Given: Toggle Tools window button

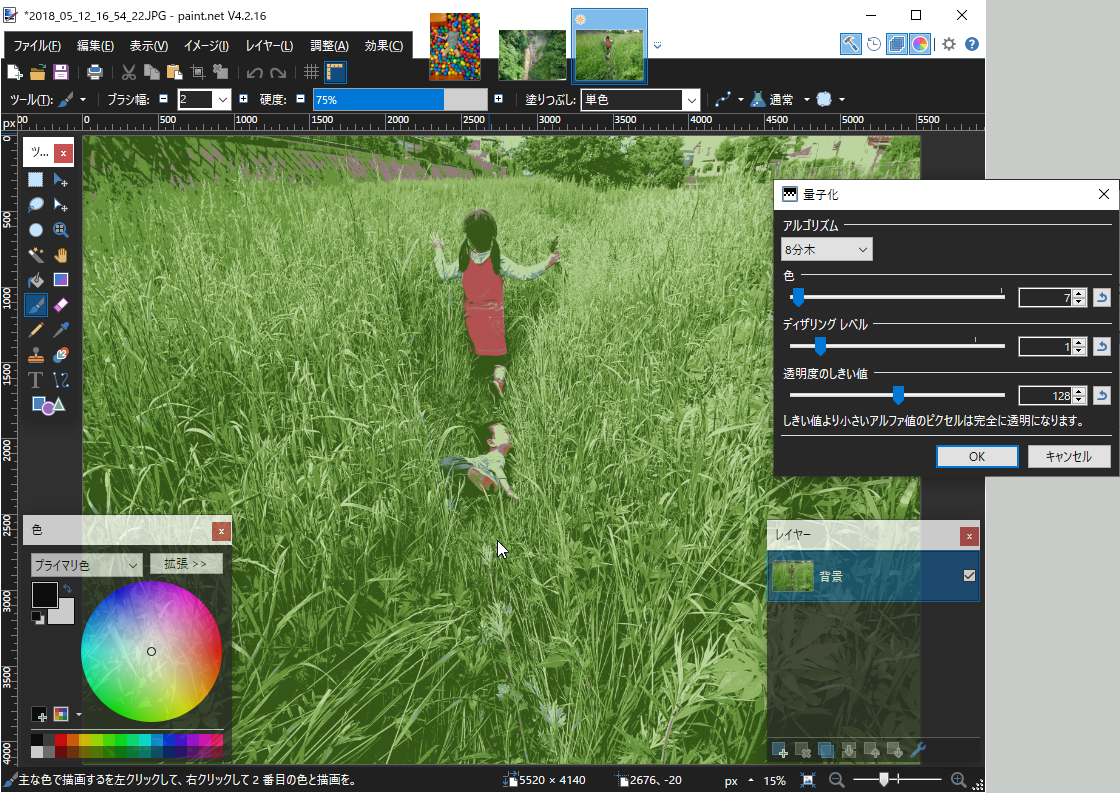Looking at the screenshot, I should [850, 44].
